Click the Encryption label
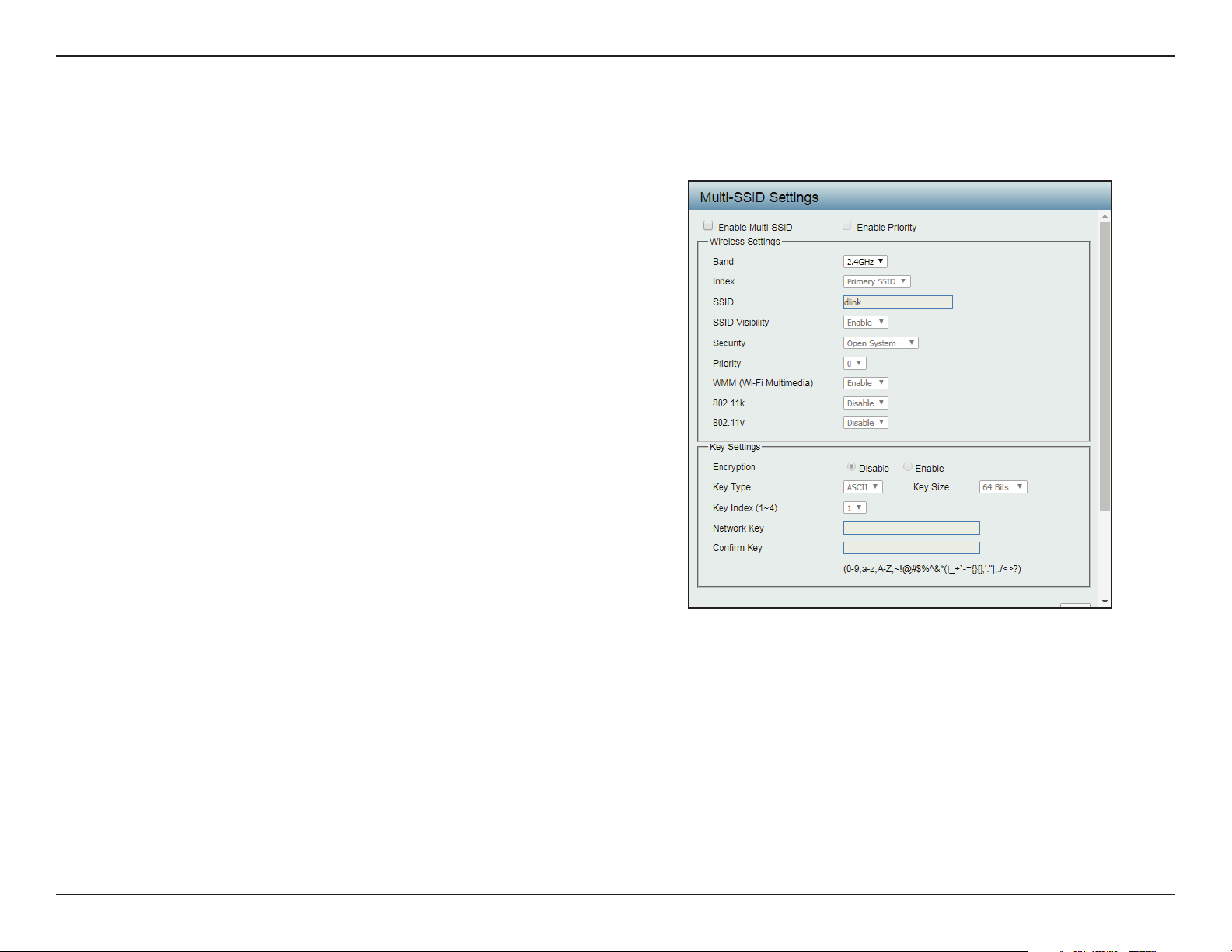This screenshot has height=952, width=1232. 734,467
